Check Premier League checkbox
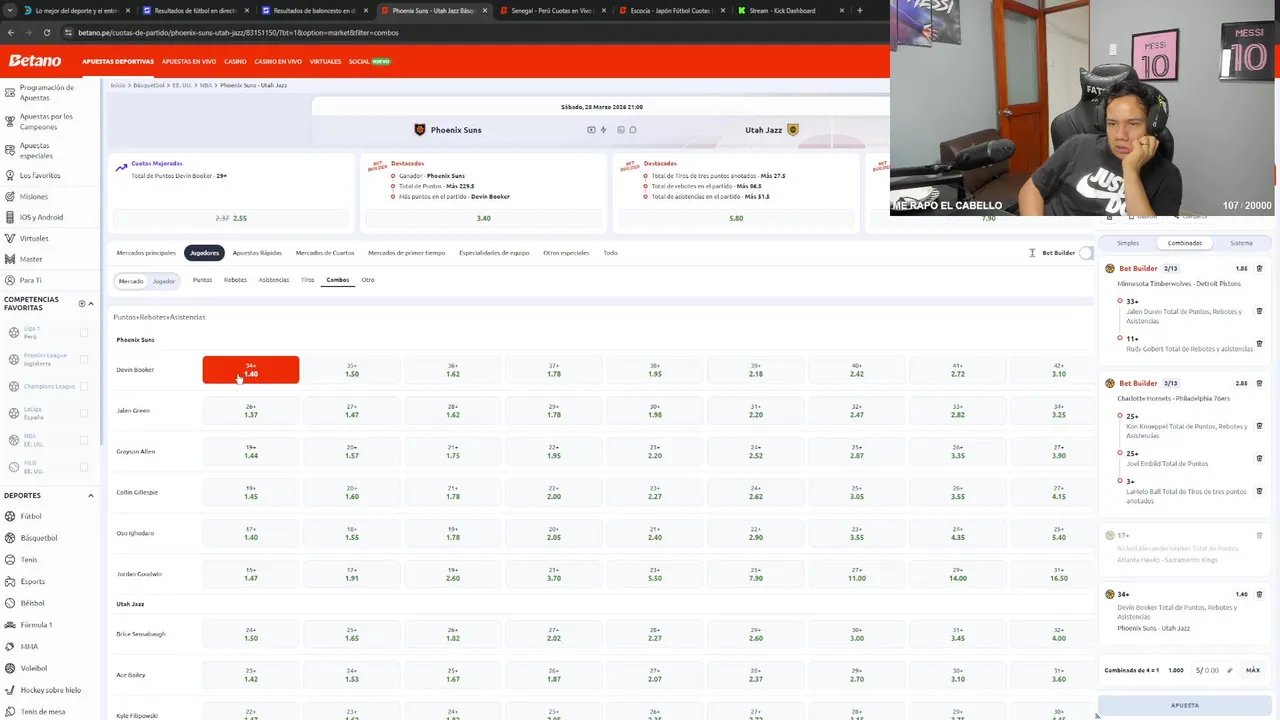The width and height of the screenshot is (1280, 720). coord(84,359)
